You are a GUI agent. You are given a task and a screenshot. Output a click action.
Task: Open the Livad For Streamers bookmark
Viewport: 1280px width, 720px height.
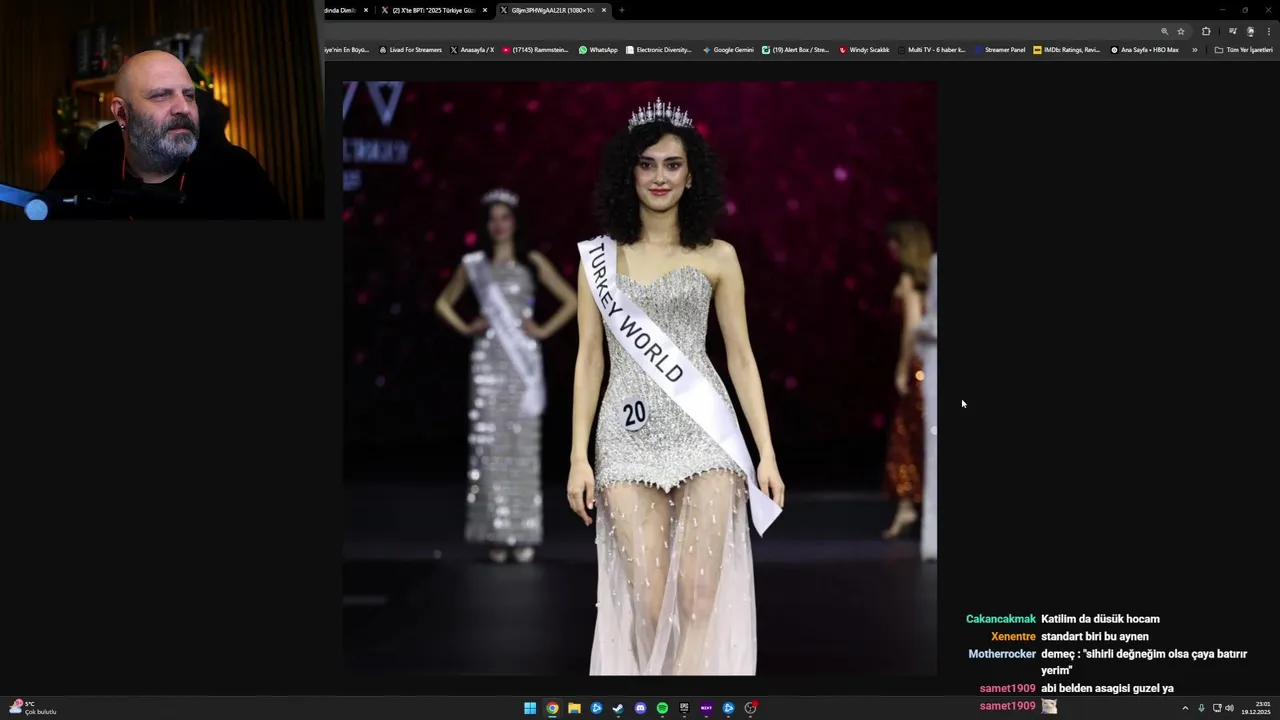coord(410,49)
